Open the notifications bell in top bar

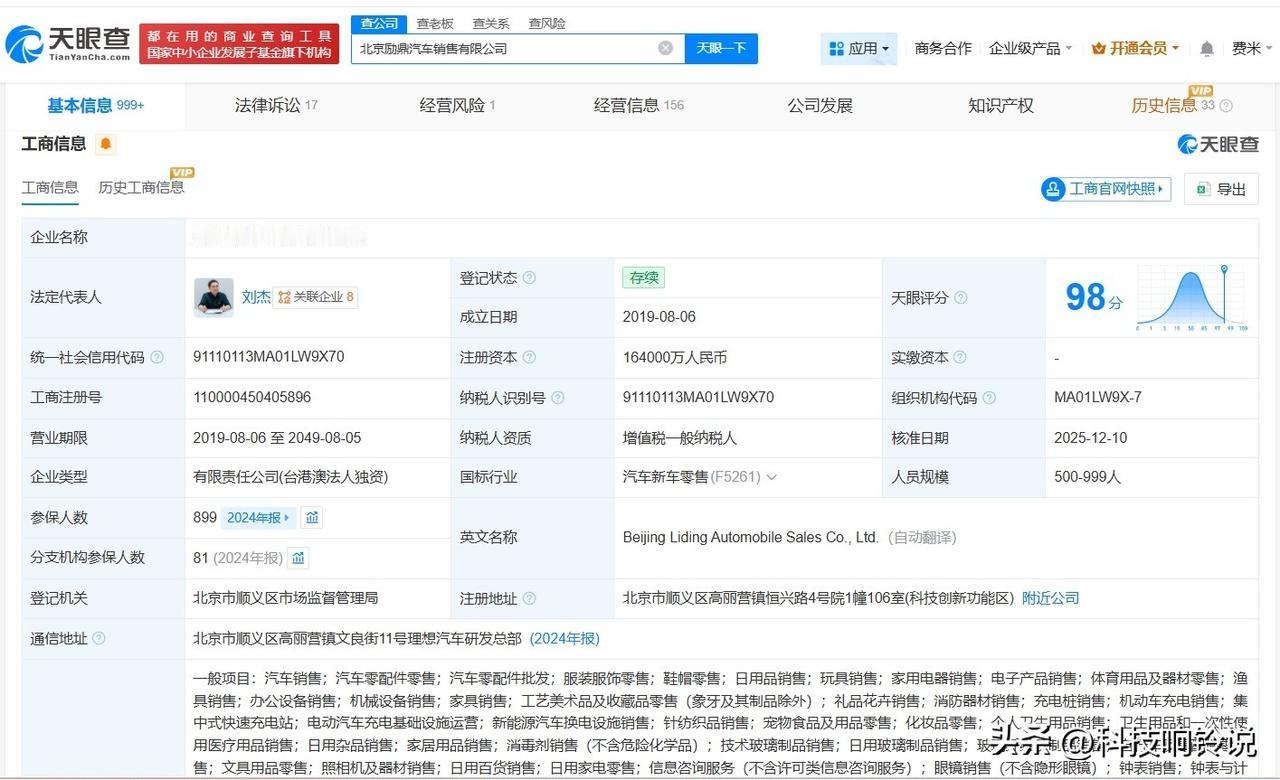[x=1207, y=48]
